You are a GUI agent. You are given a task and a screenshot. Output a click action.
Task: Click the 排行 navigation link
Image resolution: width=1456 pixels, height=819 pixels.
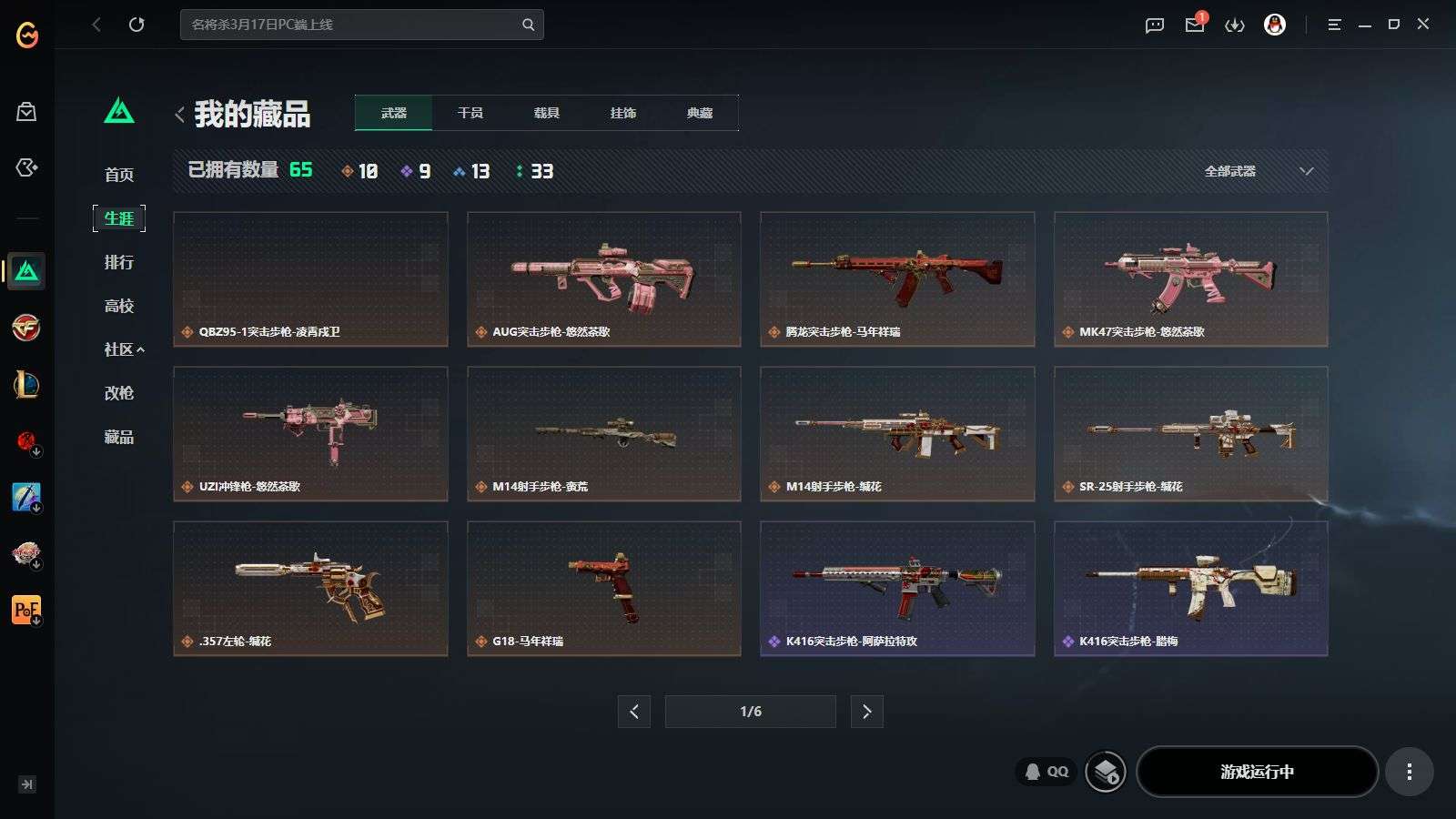119,262
